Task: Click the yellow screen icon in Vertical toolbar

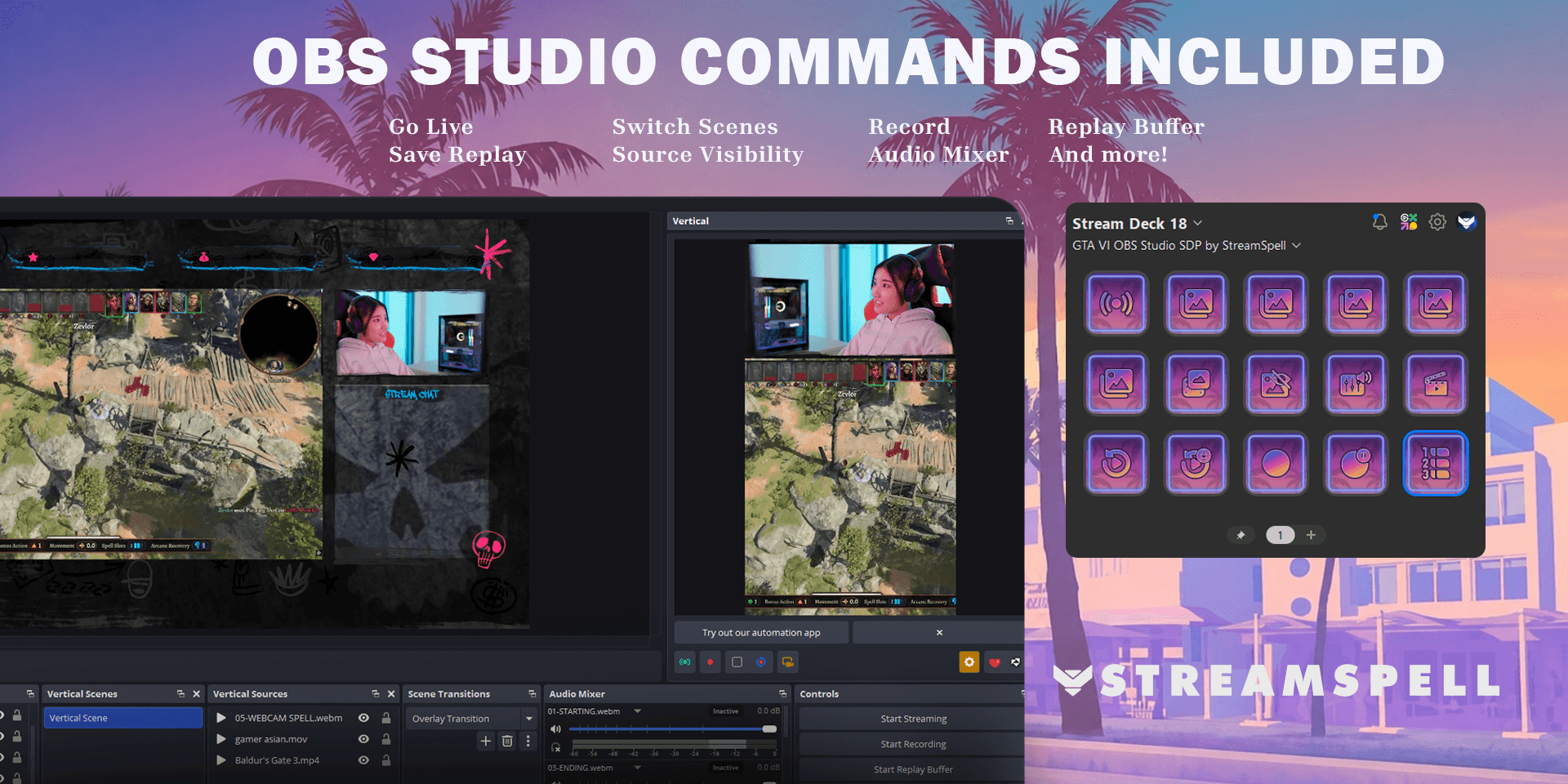Action: [787, 661]
